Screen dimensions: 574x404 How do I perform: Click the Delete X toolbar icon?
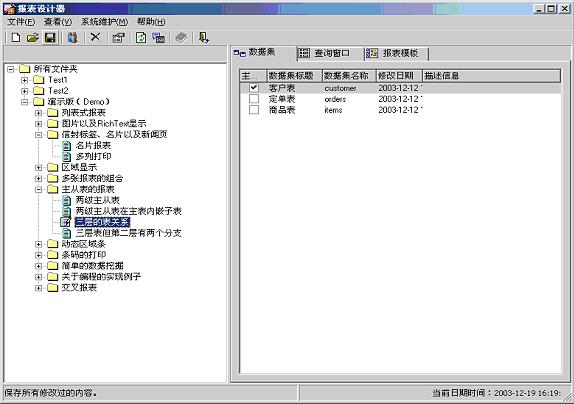click(x=95, y=37)
